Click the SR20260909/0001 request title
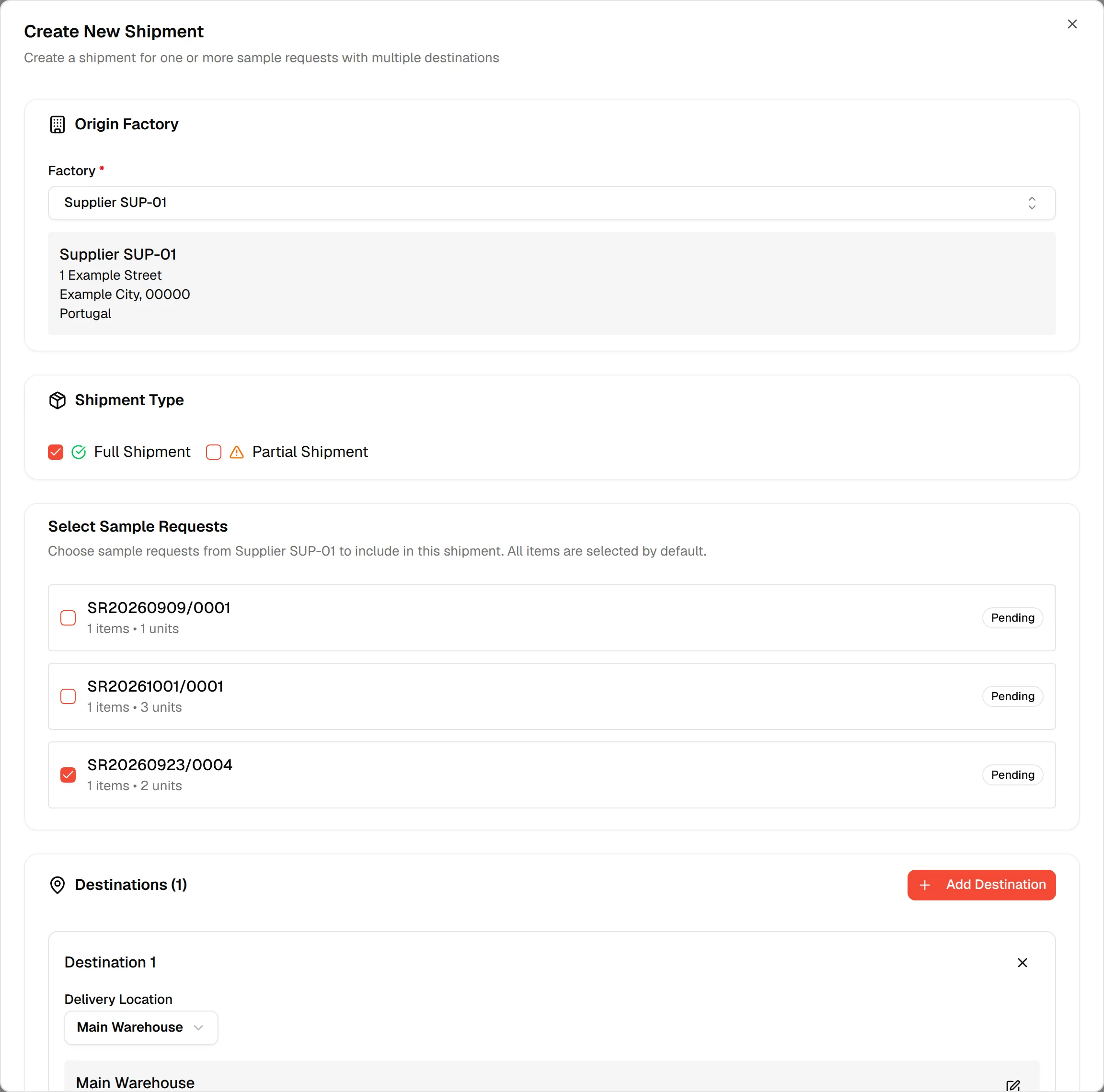This screenshot has height=1092, width=1104. [159, 608]
